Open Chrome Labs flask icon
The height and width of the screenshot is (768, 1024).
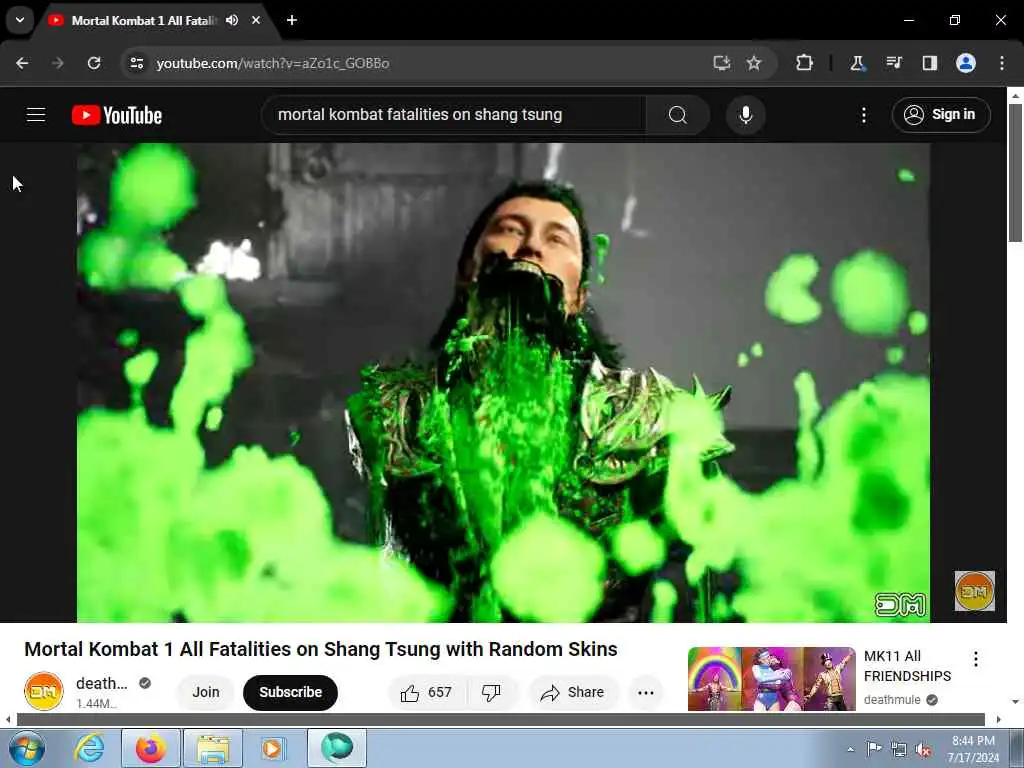click(x=857, y=63)
